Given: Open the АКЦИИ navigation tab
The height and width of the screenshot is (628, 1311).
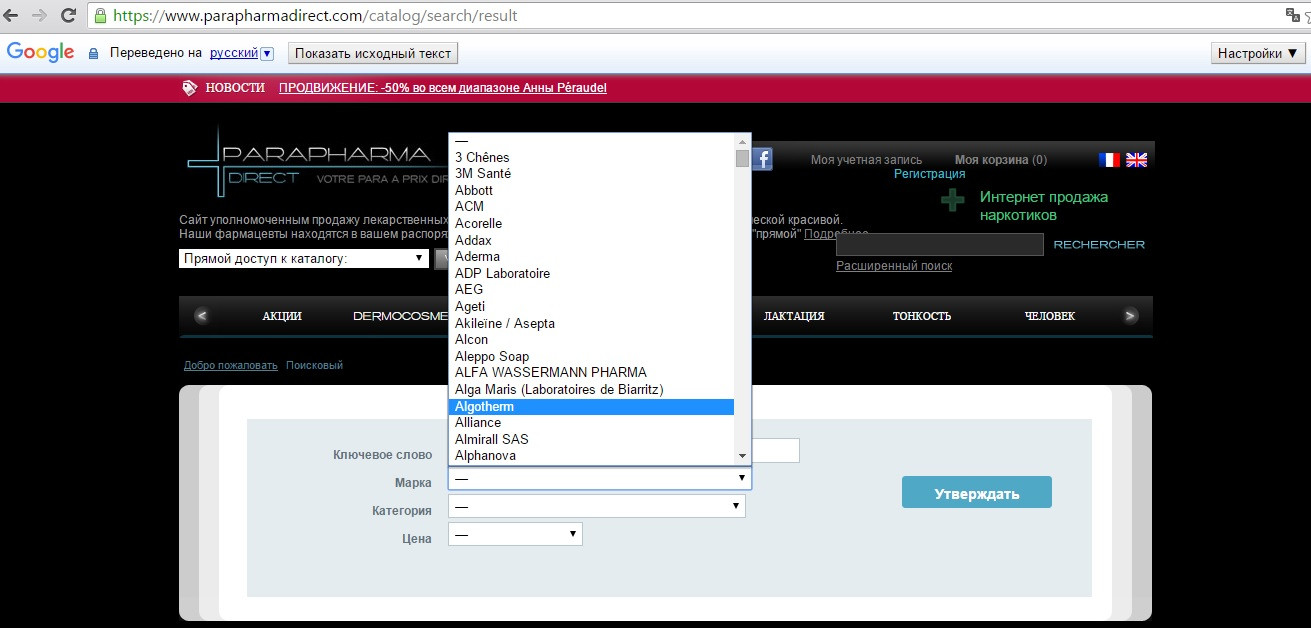Looking at the screenshot, I should coord(282,316).
